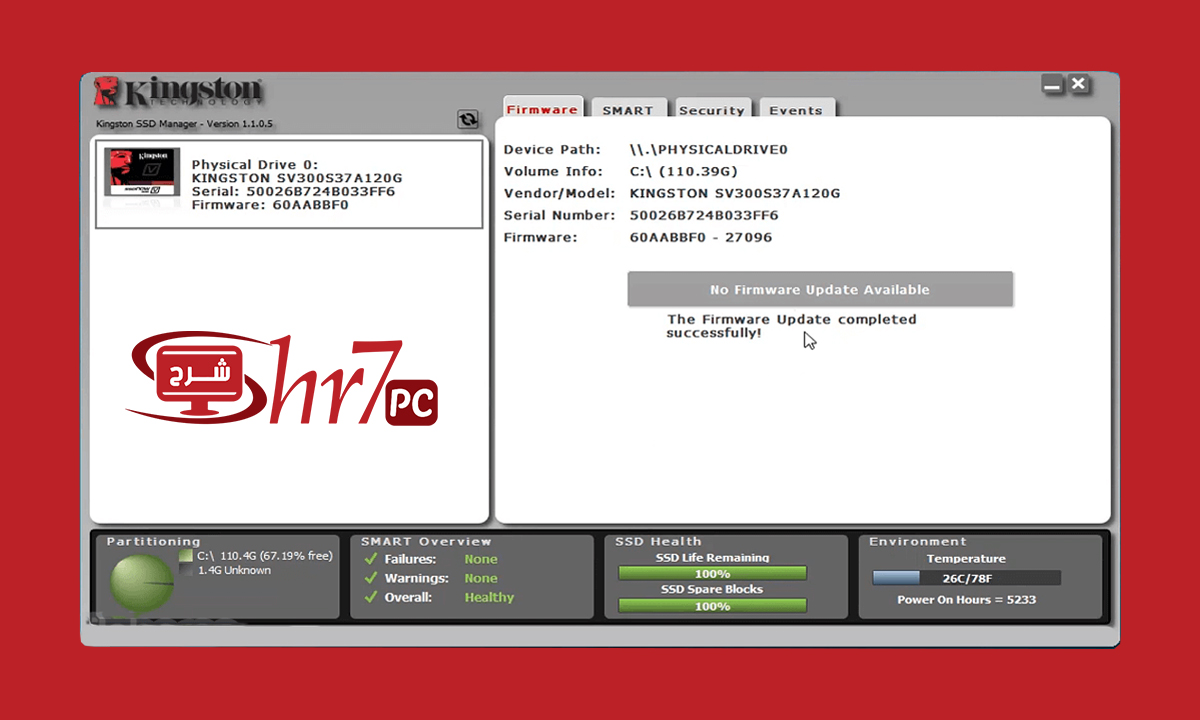Screen dimensions: 1200x720
Task: Click the Firmware: 60AABBF0 line in drive list
Action: point(270,204)
